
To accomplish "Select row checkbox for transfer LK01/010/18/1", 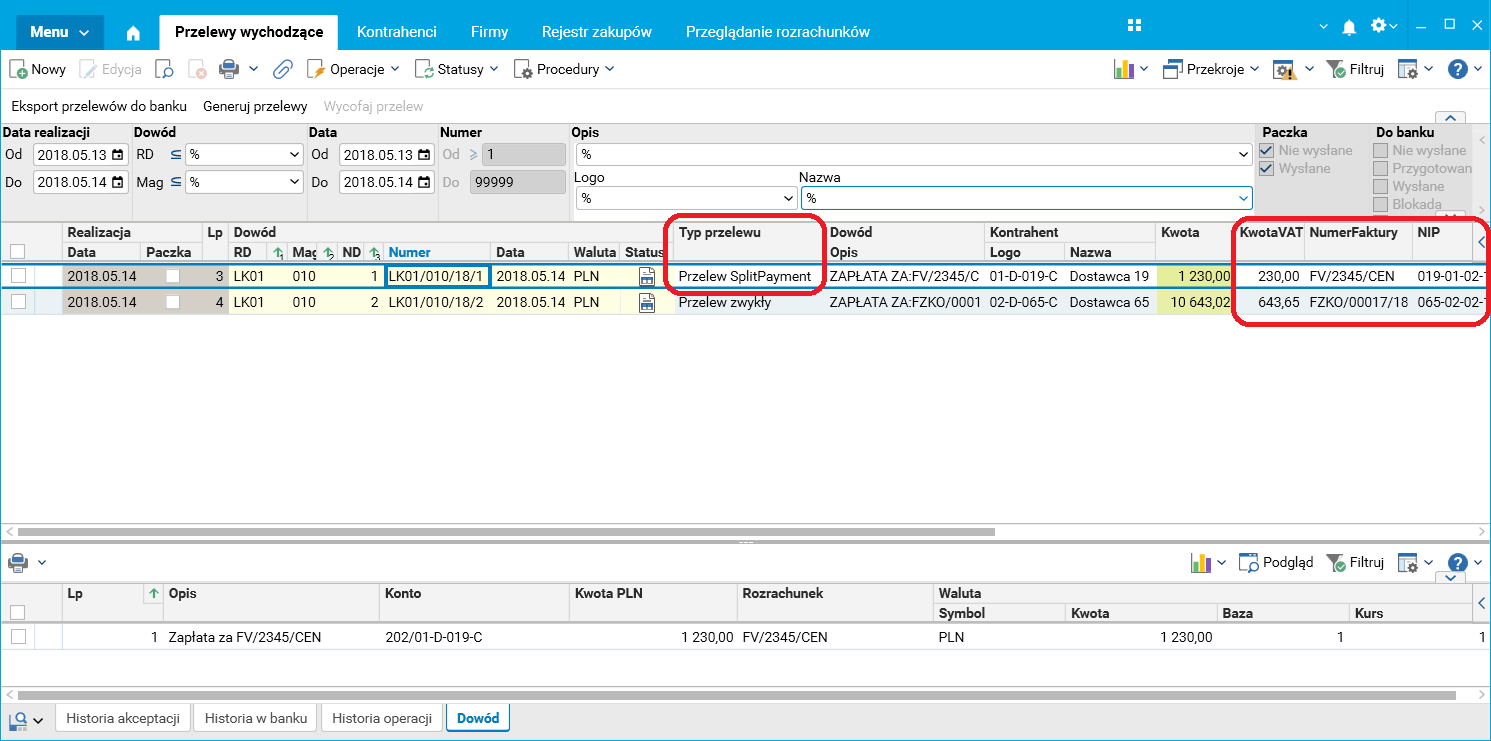I will pyautogui.click(x=18, y=276).
